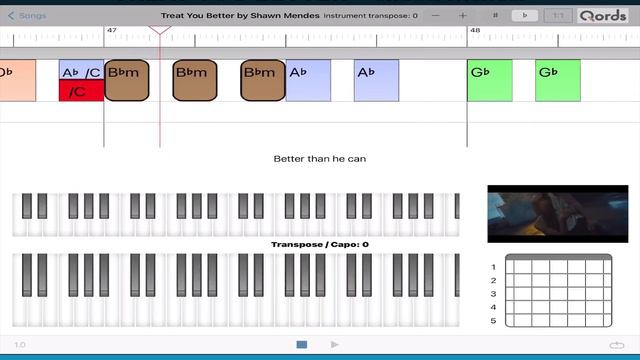
Task: Select the first Gb chord block
Action: (490, 80)
